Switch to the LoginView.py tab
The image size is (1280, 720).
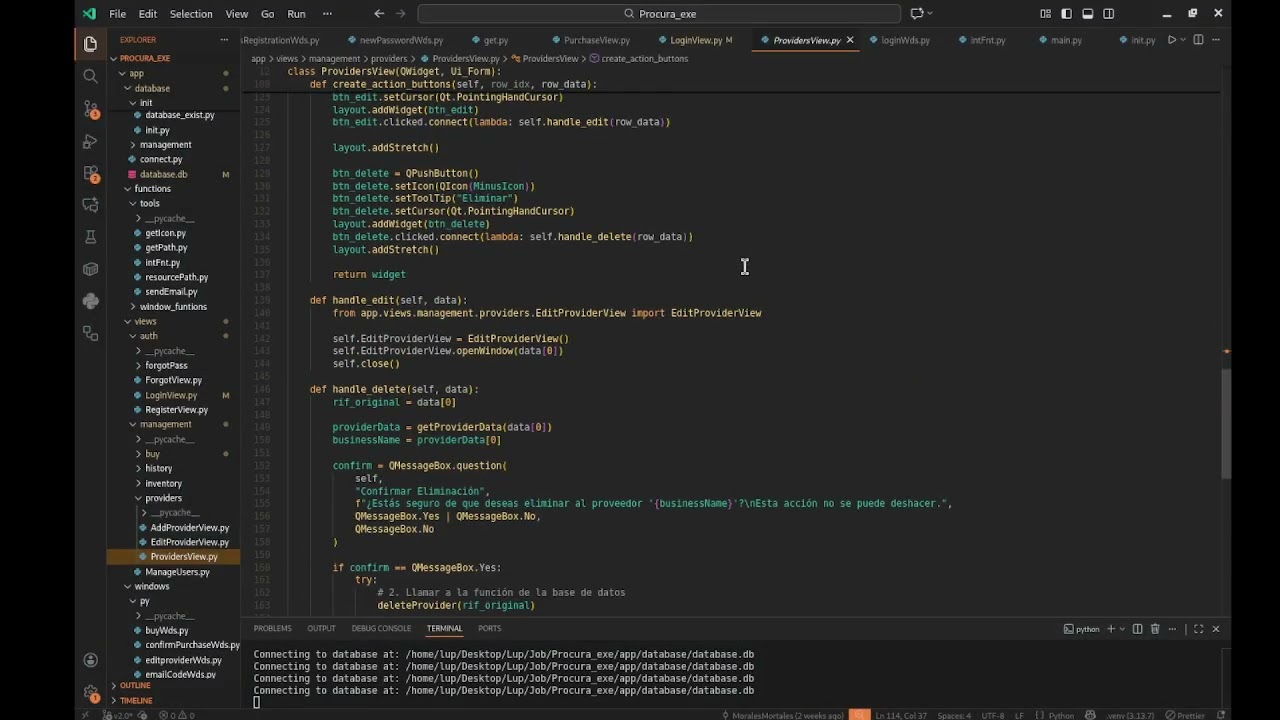point(696,40)
